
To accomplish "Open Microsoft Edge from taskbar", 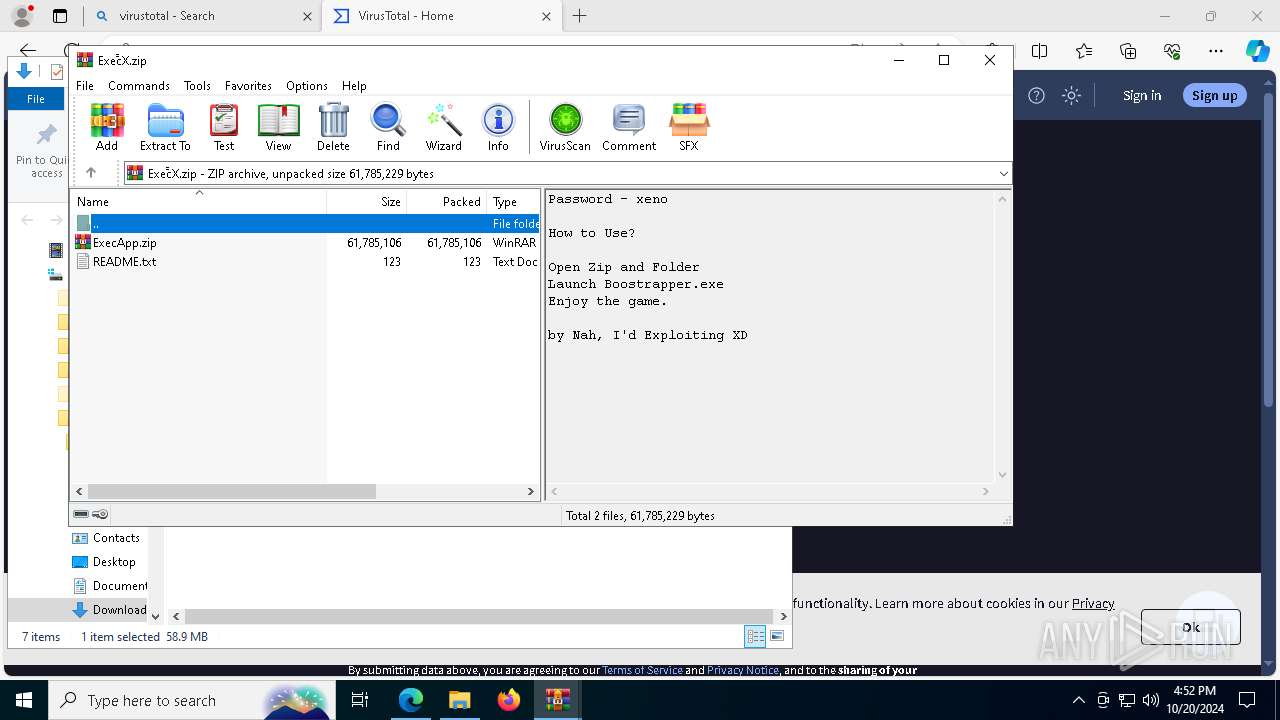I will coord(411,700).
